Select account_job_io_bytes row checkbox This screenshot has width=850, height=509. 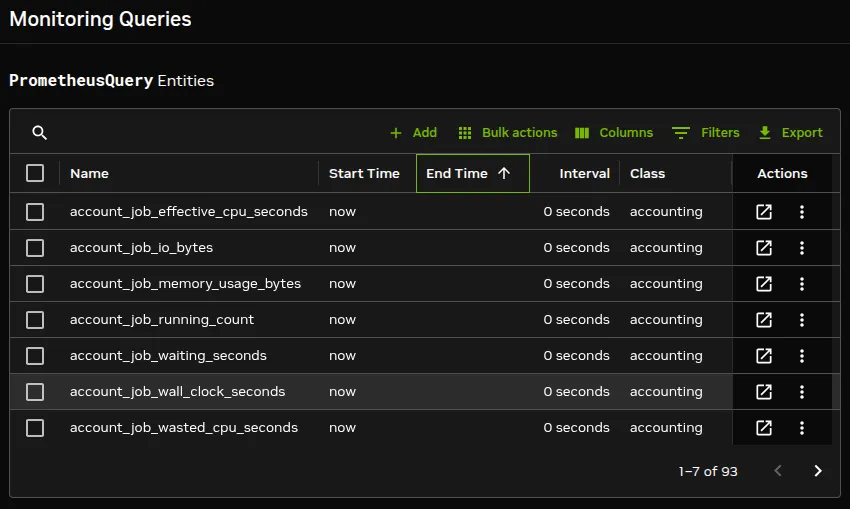(35, 248)
